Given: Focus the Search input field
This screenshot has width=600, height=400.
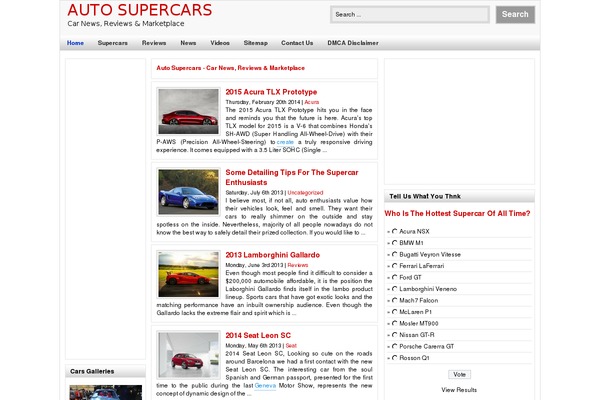Looking at the screenshot, I should [410, 15].
